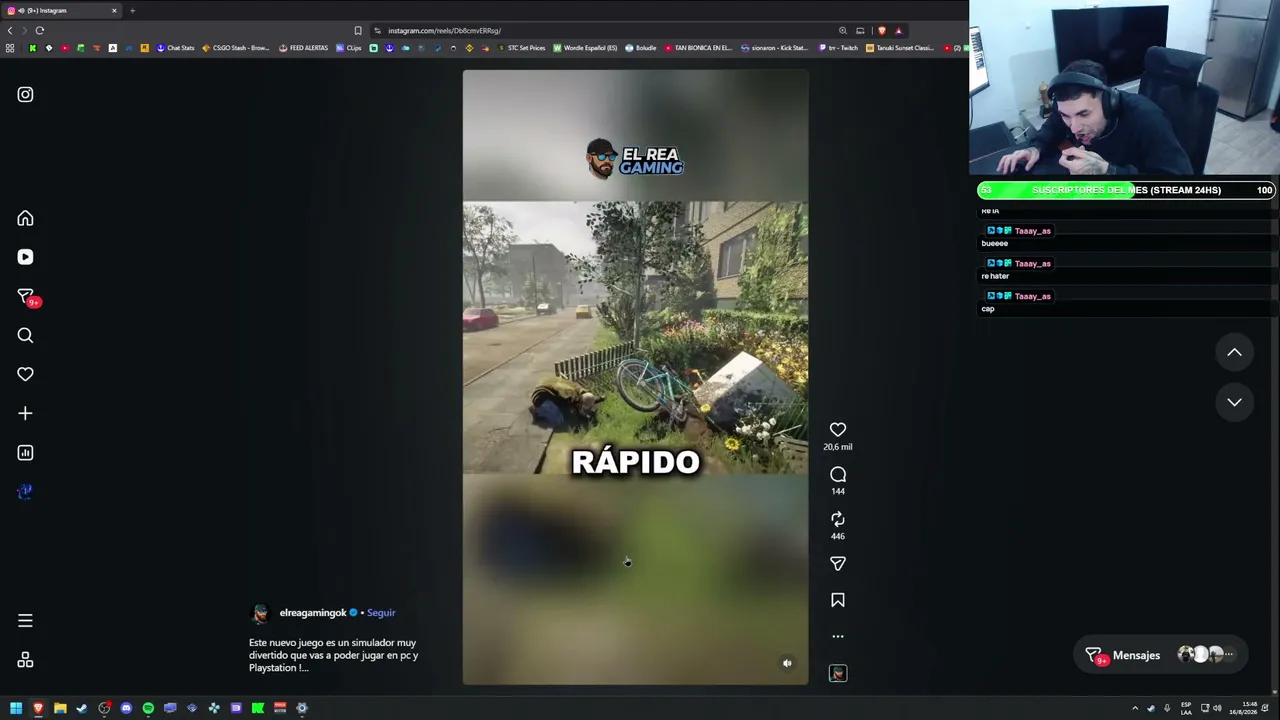Open the reel's three-dot options menu

click(838, 636)
